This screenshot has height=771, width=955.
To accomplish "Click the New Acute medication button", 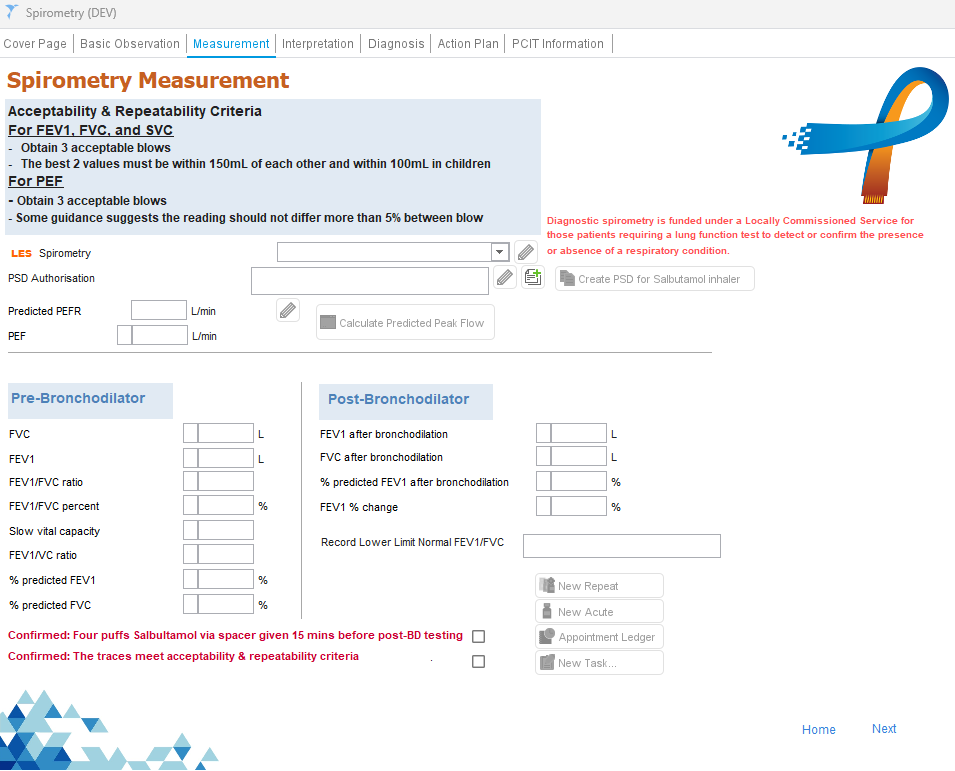I will (599, 611).
